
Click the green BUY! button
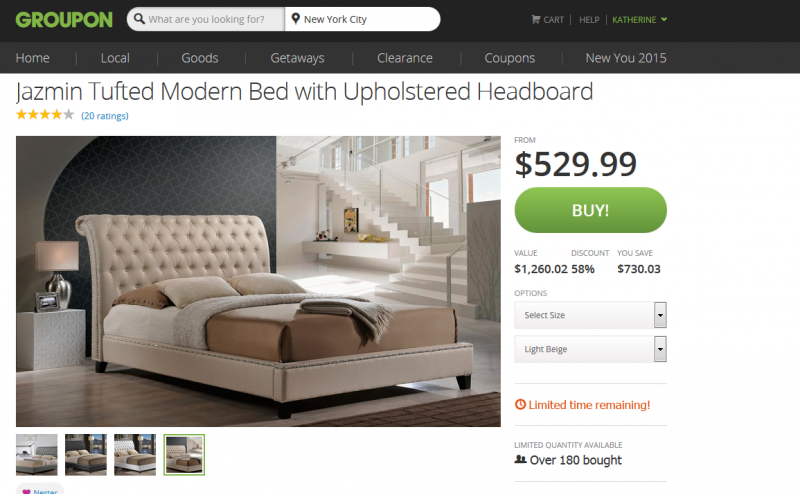coord(590,210)
